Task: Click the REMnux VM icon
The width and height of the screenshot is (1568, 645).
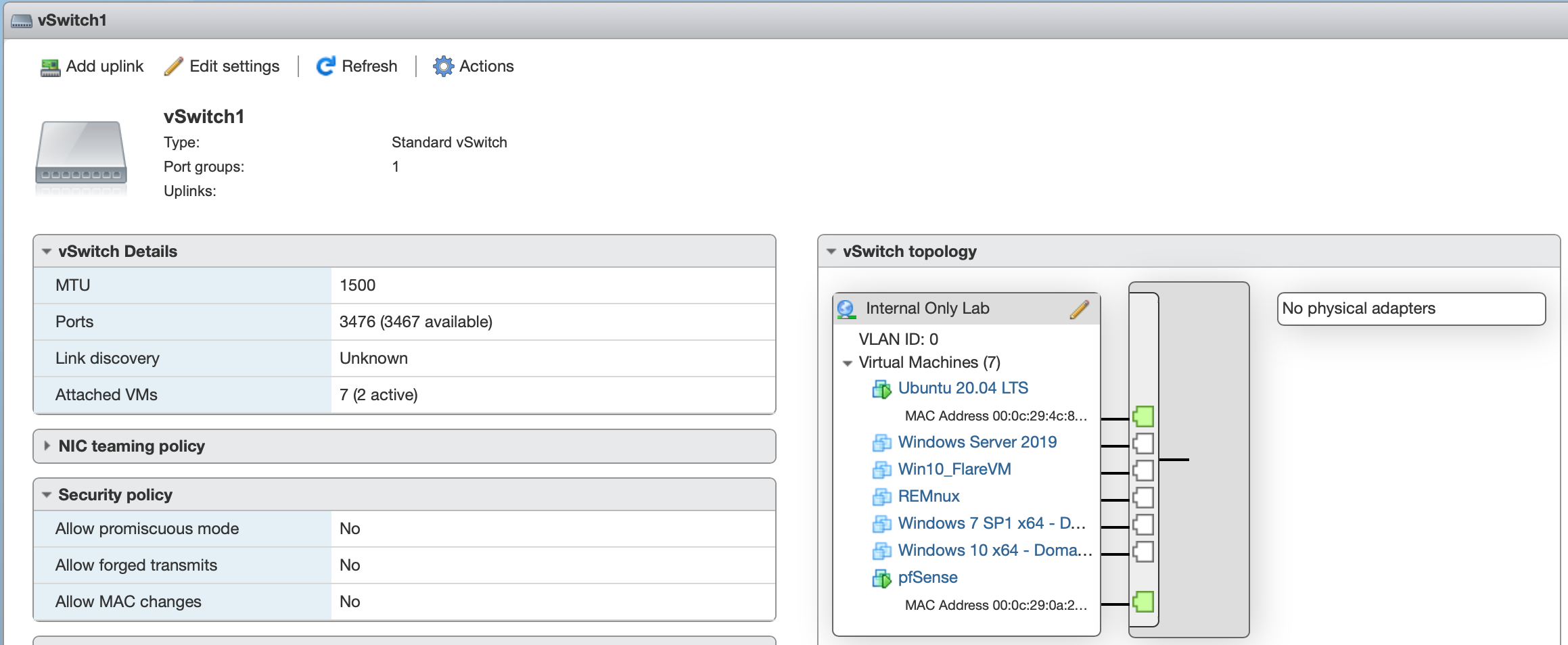Action: point(881,497)
